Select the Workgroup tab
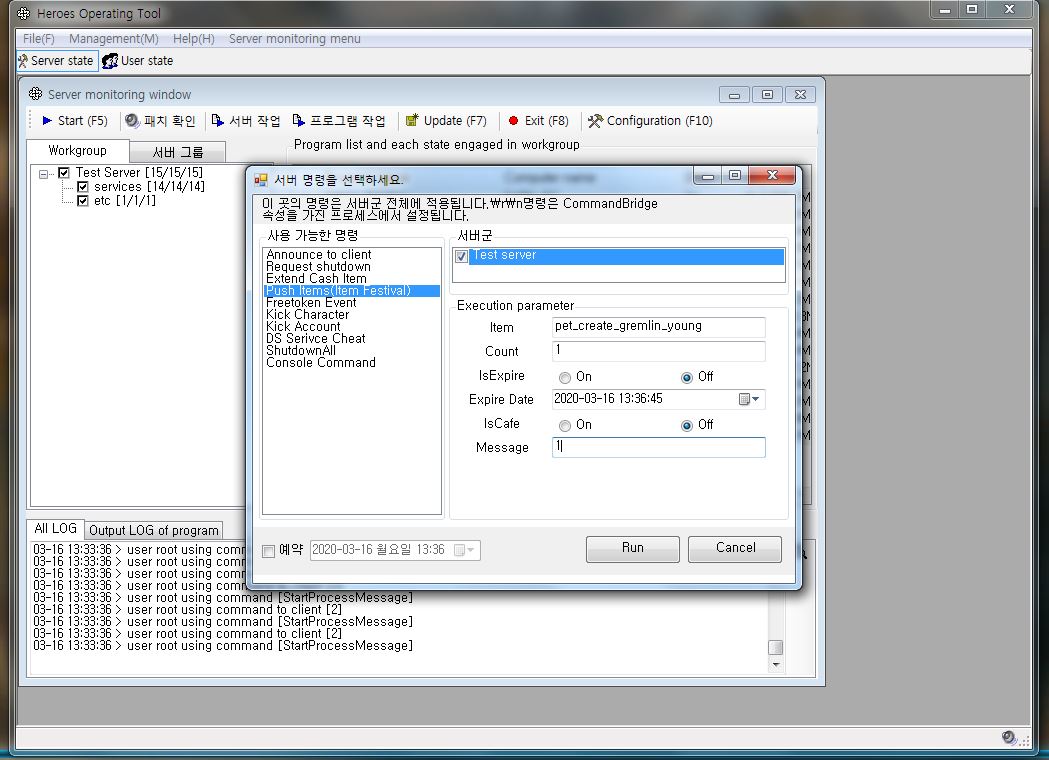Screen dimensions: 1049x760 click(x=78, y=151)
